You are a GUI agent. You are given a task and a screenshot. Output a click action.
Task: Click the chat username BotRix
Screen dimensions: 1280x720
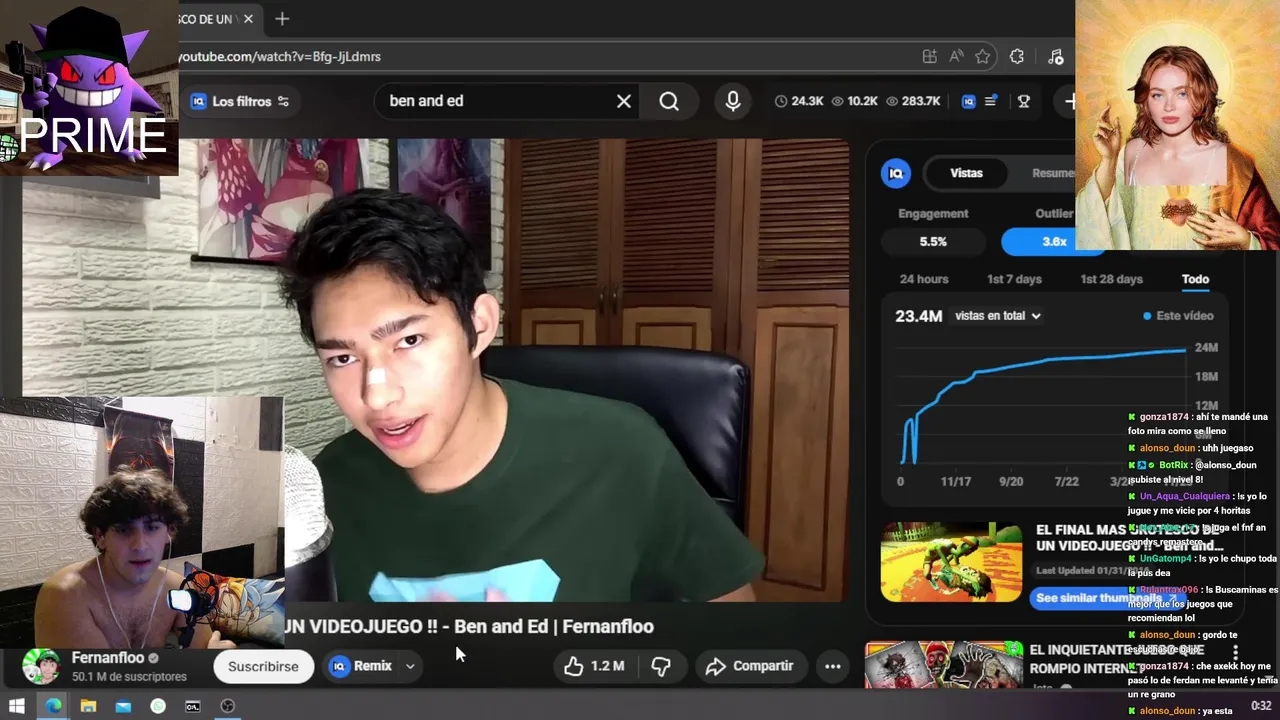point(1173,465)
